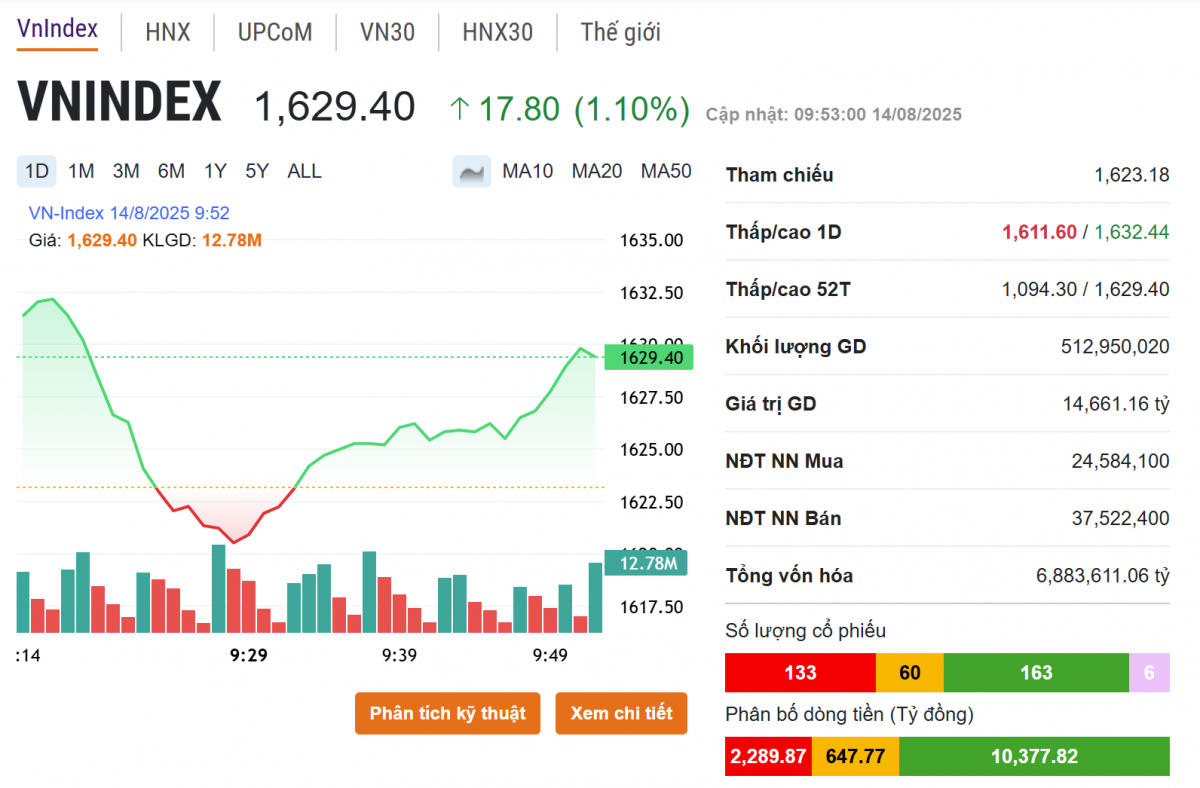The width and height of the screenshot is (1200, 788).
Task: Click the yellow 647.77 money flow segment
Action: 855,756
